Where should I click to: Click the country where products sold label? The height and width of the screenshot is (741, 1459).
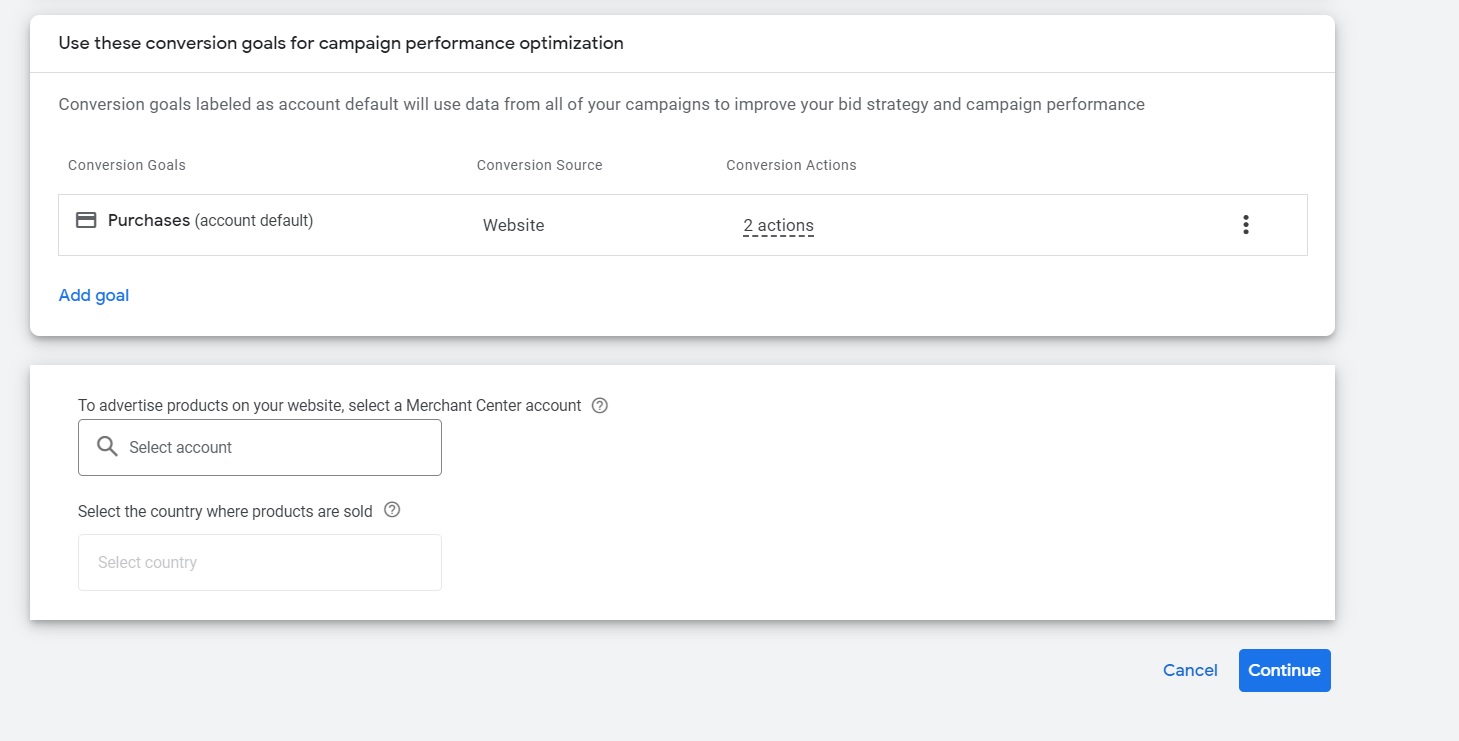225,511
